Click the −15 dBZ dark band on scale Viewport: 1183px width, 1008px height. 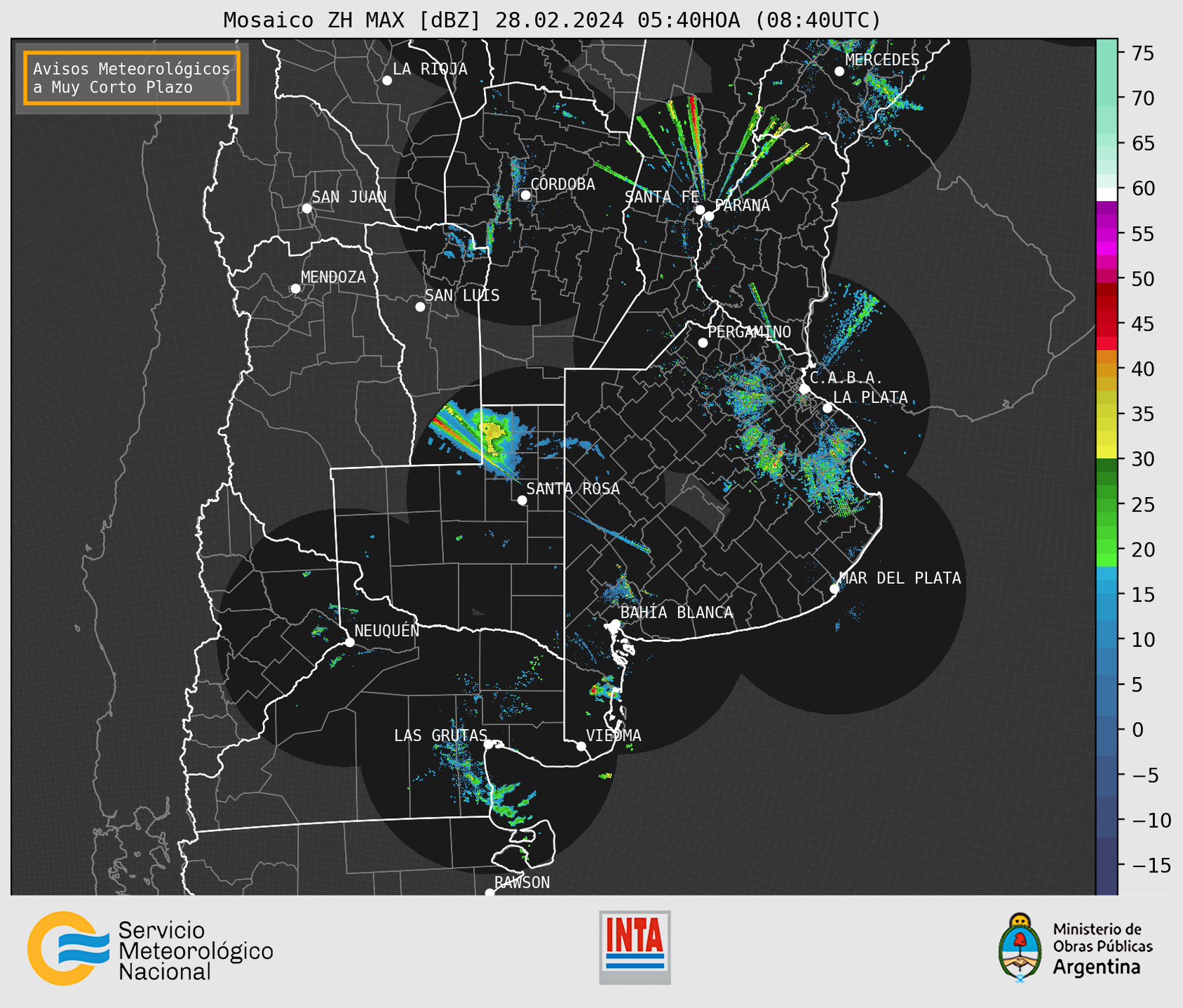point(1107,865)
